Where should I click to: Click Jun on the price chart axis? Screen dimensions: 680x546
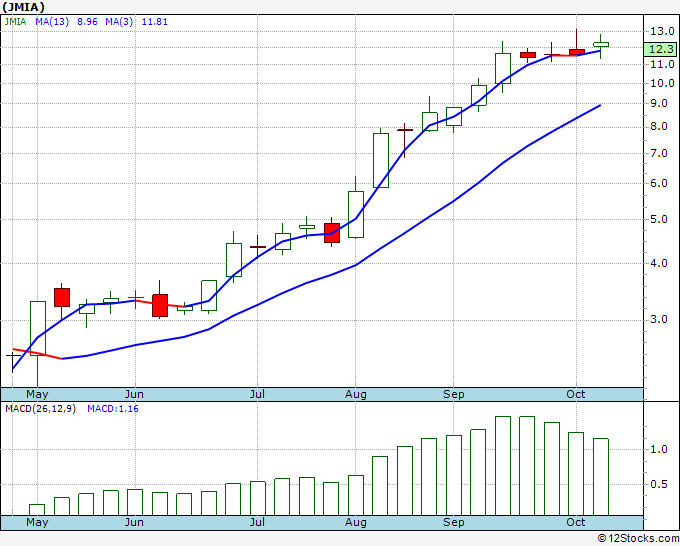(x=134, y=395)
